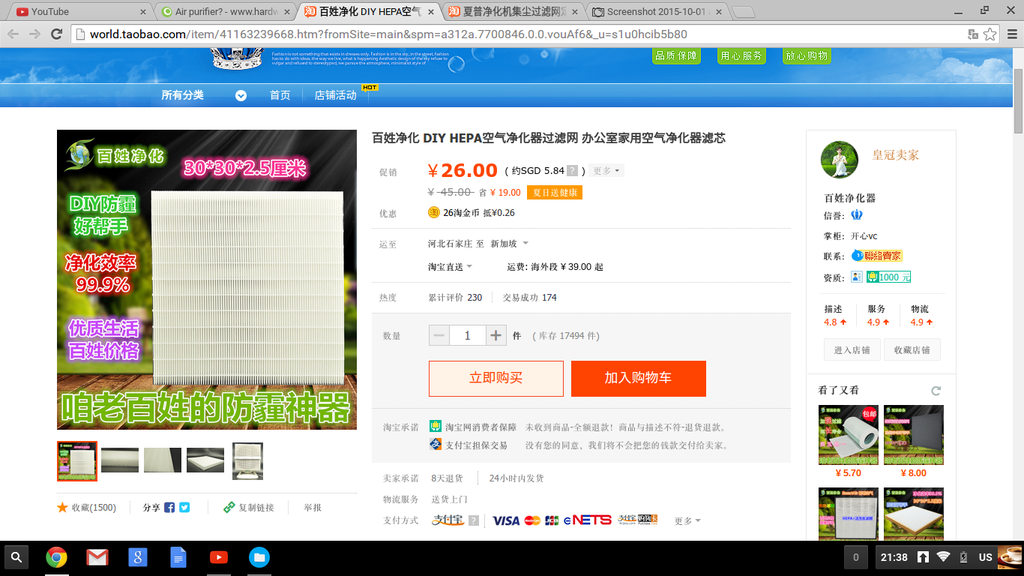Click the VISA payment method icon

506,519
